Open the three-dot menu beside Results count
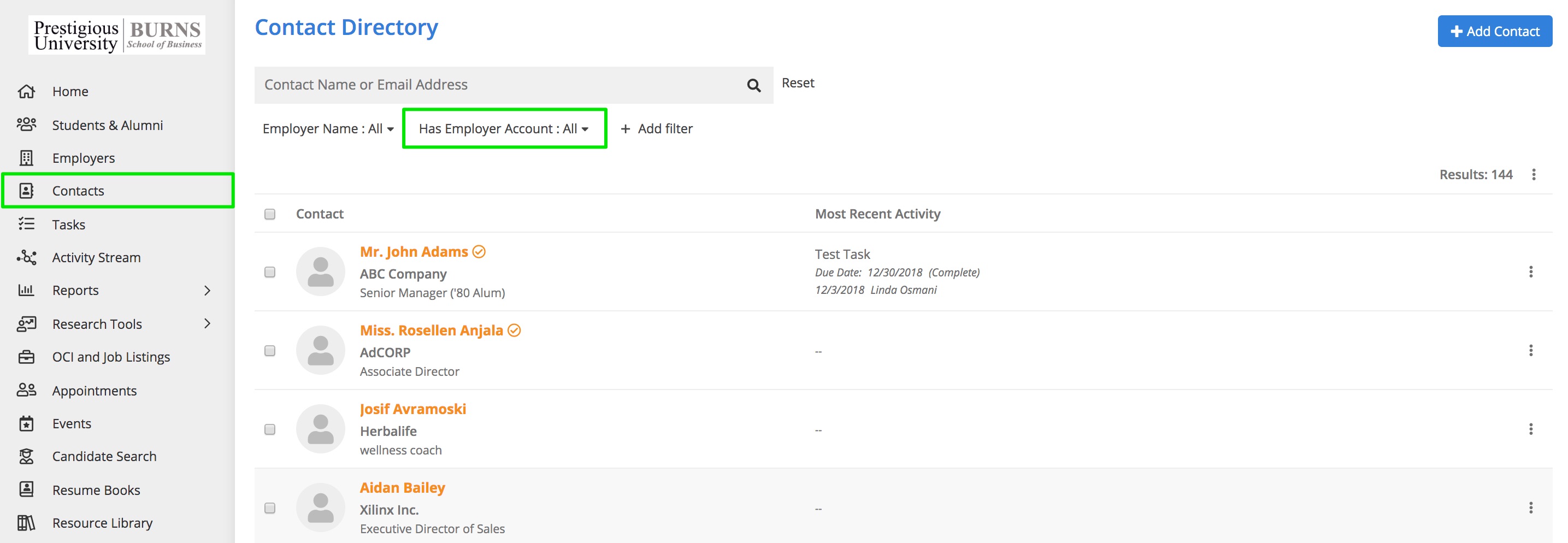This screenshot has height=543, width=1568. pyautogui.click(x=1533, y=175)
